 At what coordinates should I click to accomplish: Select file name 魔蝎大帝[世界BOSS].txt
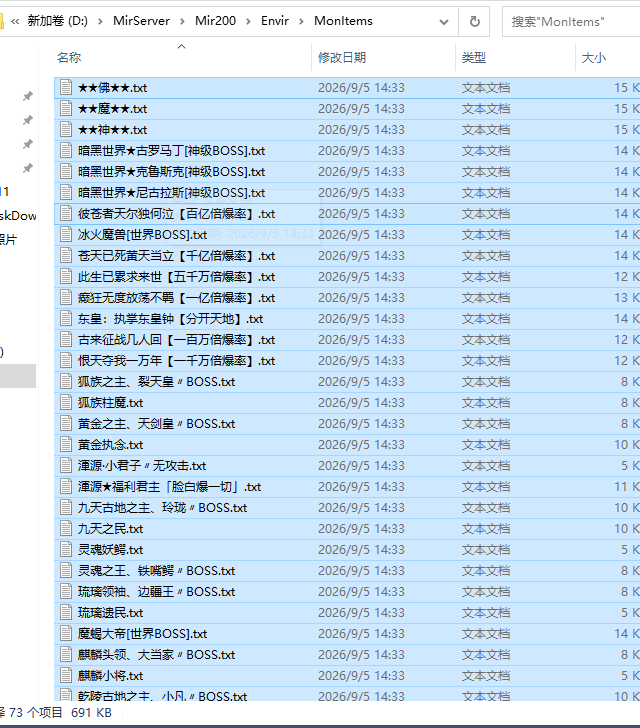point(142,633)
